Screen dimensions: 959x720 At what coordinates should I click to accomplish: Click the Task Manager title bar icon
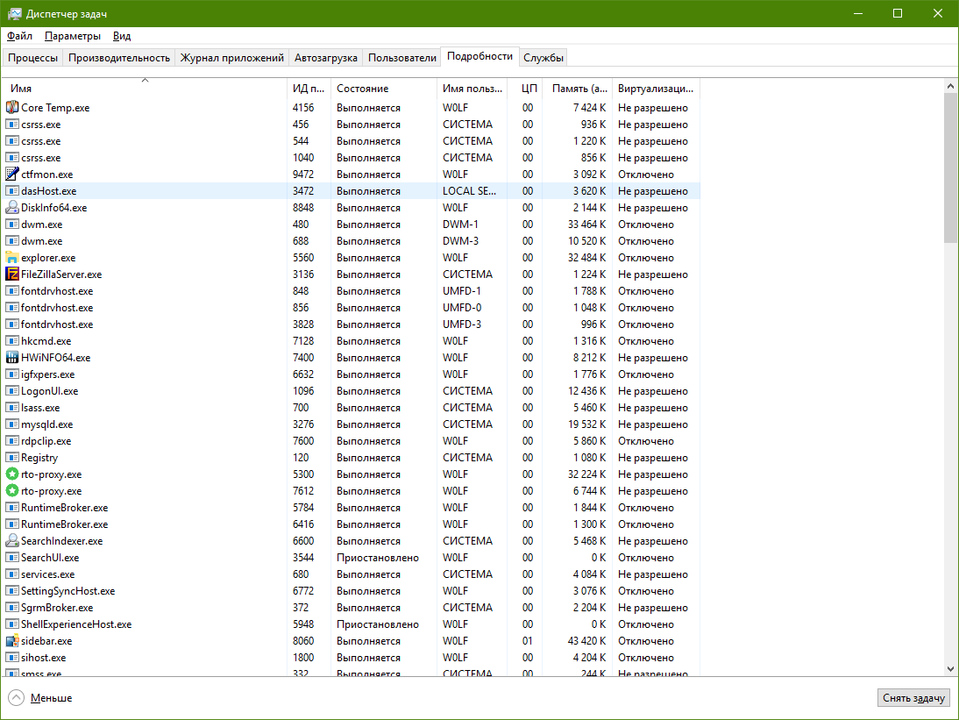[x=15, y=13]
